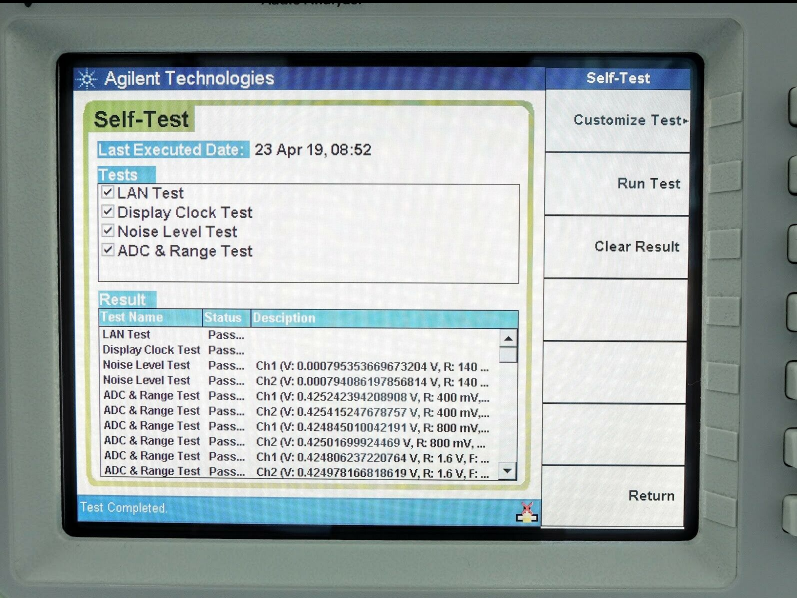Click the results scrollbar down arrow
The height and width of the screenshot is (598, 797).
(x=508, y=471)
